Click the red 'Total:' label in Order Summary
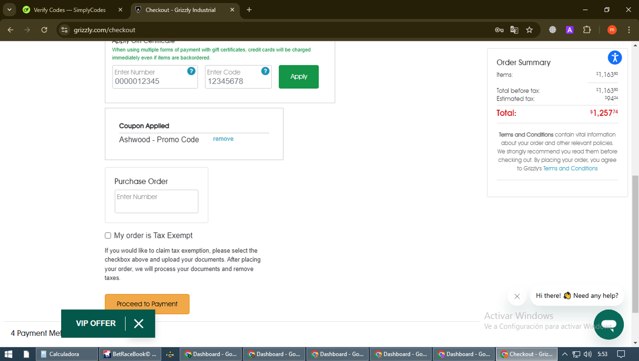Image resolution: width=639 pixels, height=361 pixels. [506, 113]
